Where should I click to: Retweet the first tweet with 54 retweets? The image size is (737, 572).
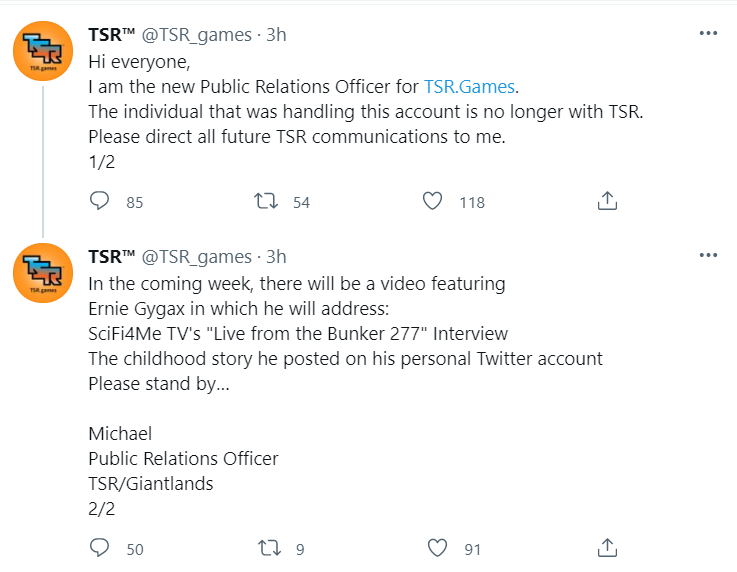[x=266, y=202]
